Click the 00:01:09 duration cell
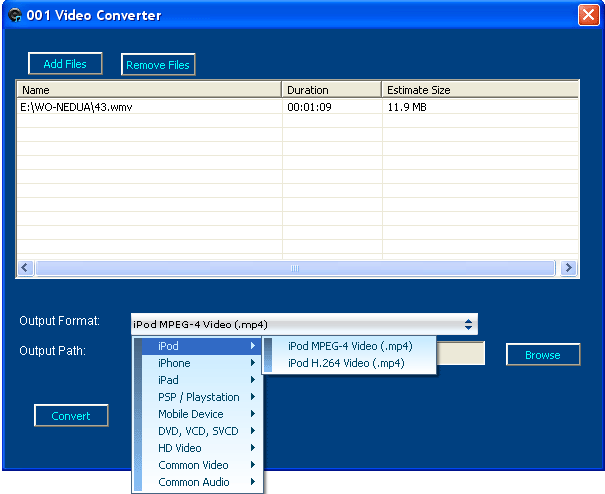 click(x=332, y=107)
